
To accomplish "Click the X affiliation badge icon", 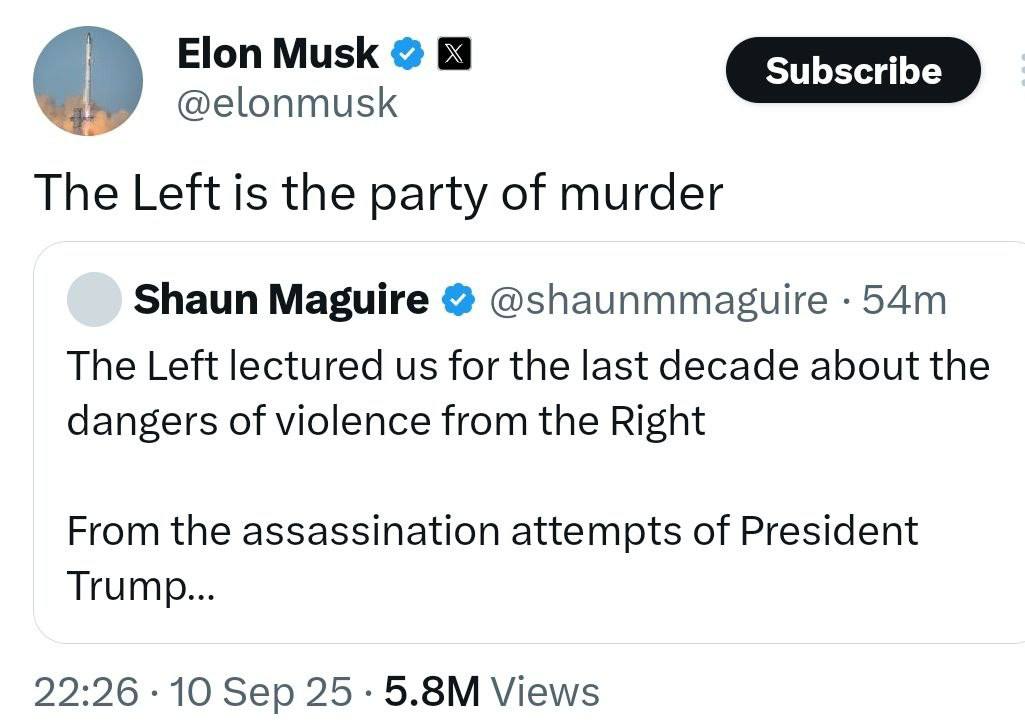I will pyautogui.click(x=454, y=54).
